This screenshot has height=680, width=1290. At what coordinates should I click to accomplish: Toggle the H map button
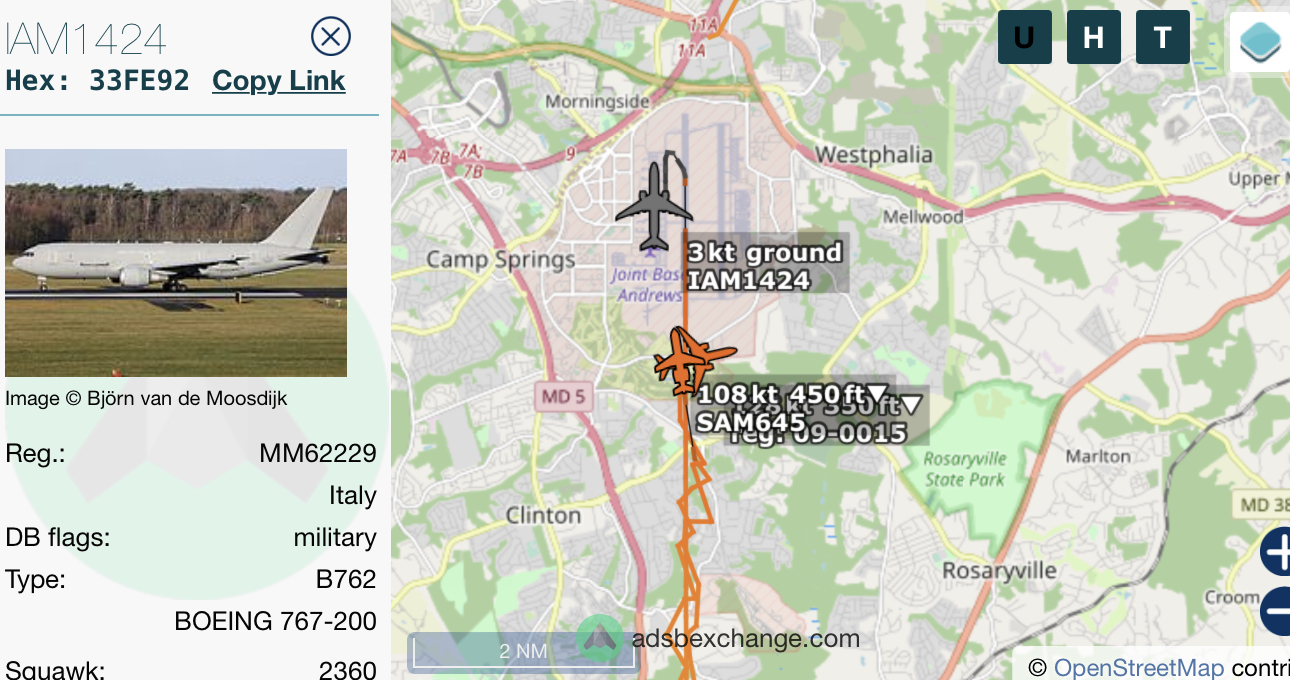[1093, 37]
